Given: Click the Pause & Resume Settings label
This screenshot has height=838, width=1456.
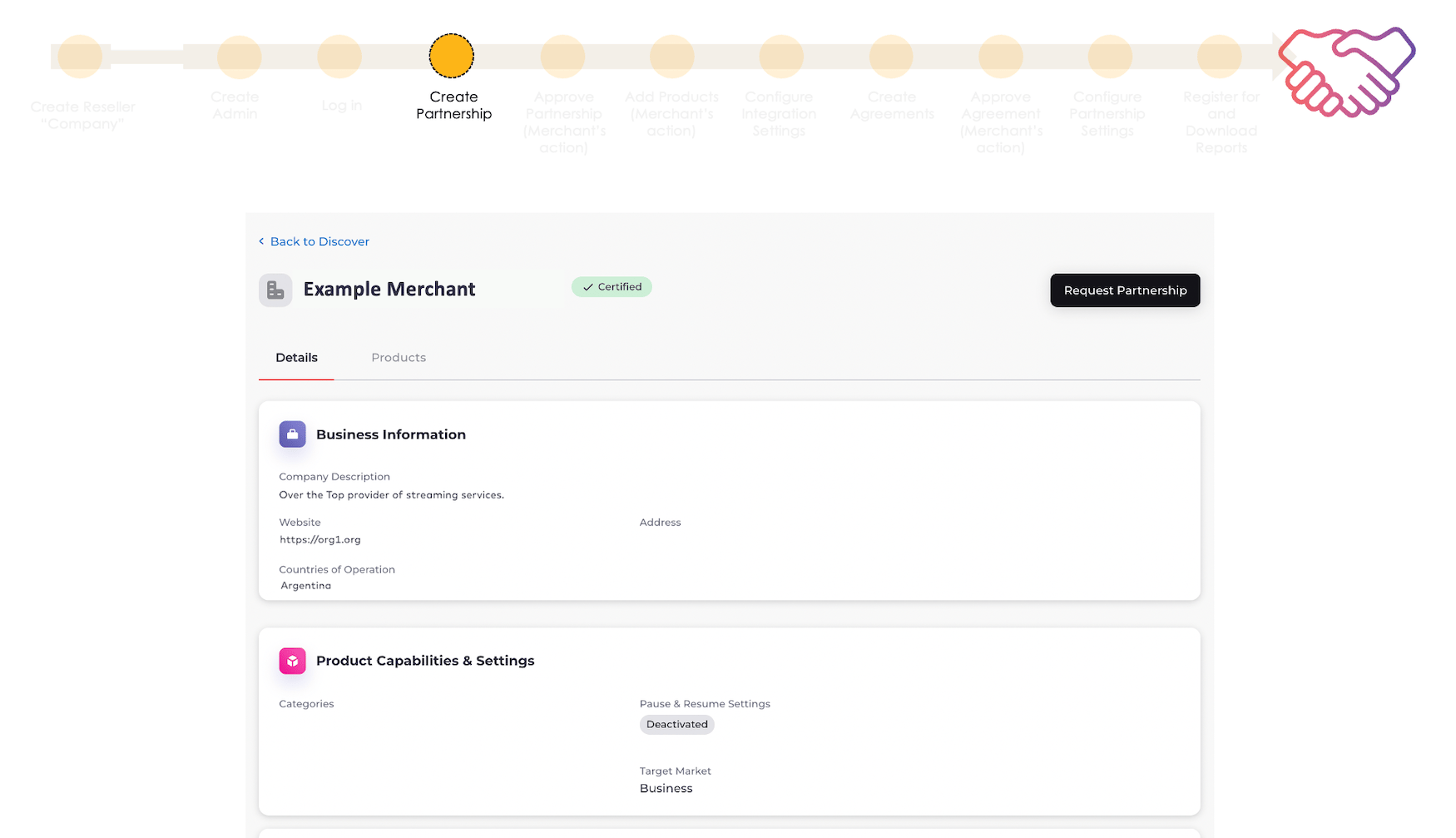Looking at the screenshot, I should tap(705, 704).
